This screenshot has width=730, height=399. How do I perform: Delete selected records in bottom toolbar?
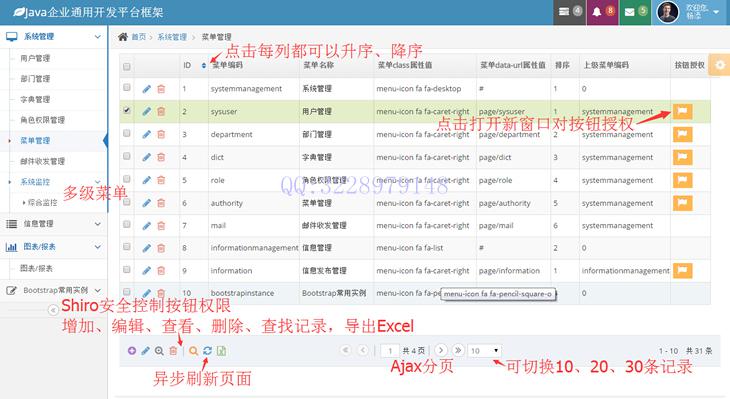tap(173, 351)
